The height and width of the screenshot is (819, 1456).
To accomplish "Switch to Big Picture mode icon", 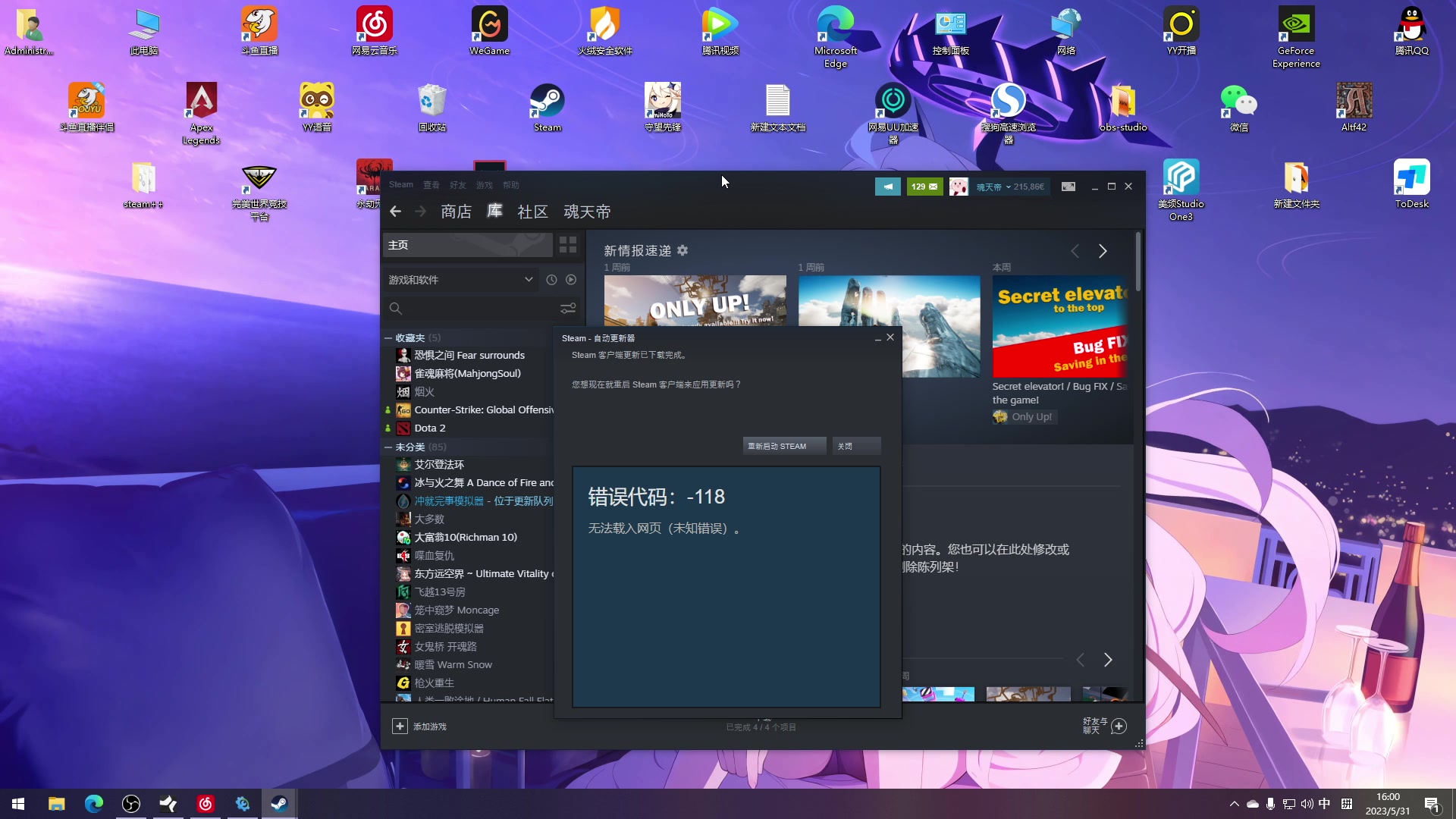I will 1068,187.
